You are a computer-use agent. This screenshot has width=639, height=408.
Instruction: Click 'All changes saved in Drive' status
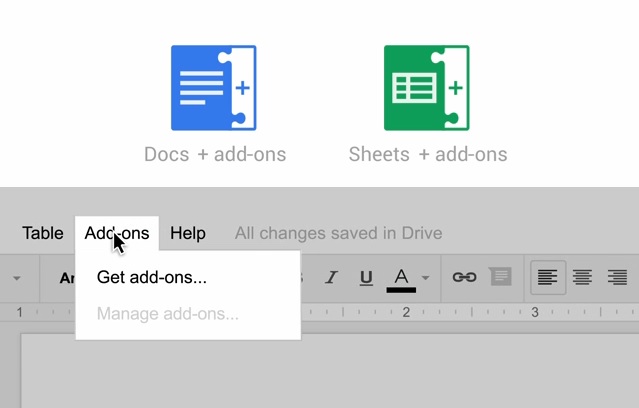pyautogui.click(x=338, y=233)
